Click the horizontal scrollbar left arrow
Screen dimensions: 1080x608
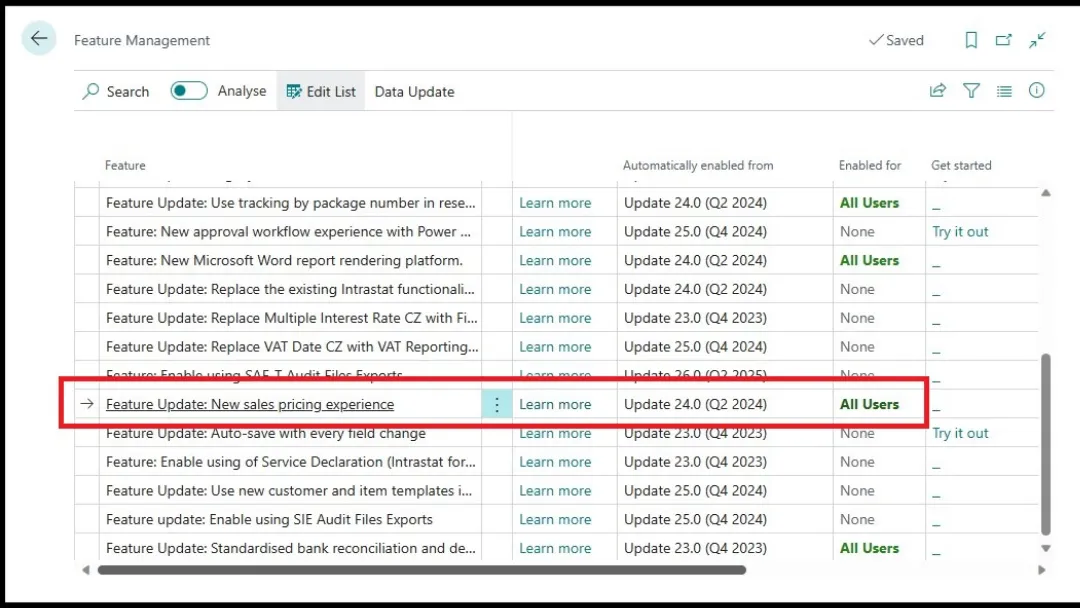tap(86, 570)
